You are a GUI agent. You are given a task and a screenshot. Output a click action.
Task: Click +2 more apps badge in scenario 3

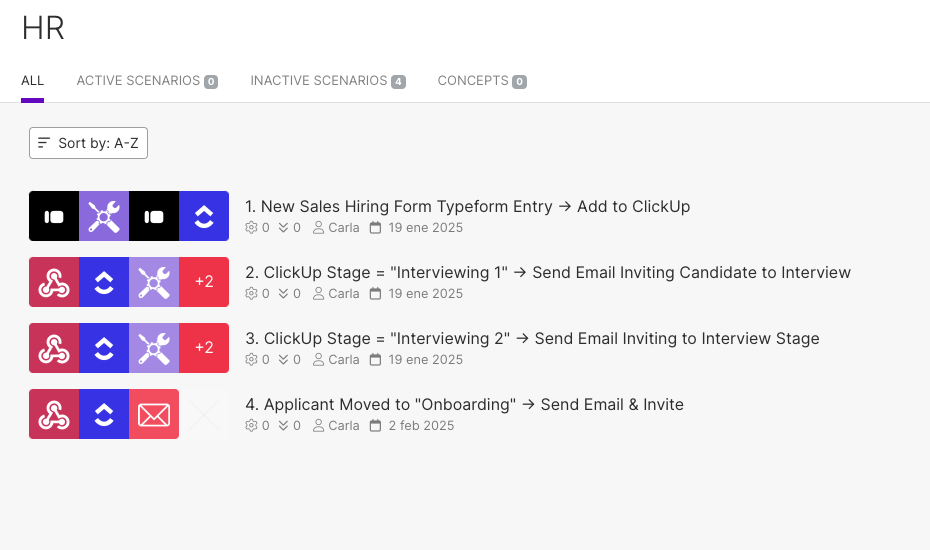pyautogui.click(x=204, y=348)
